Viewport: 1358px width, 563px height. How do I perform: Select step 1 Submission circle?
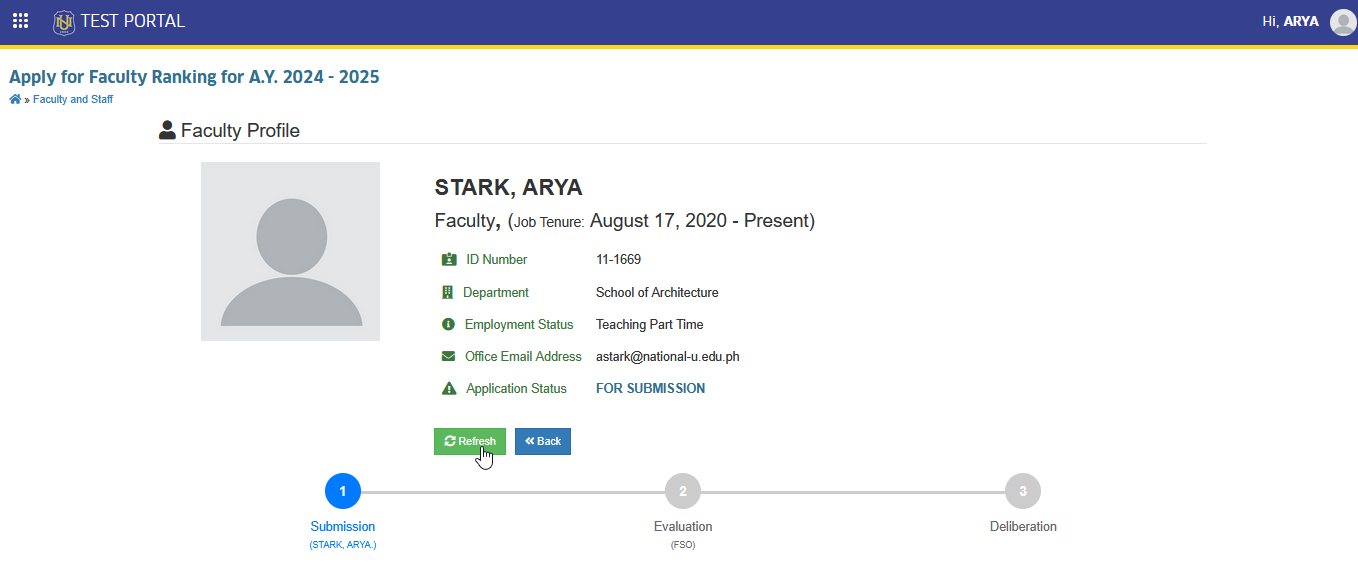point(343,491)
